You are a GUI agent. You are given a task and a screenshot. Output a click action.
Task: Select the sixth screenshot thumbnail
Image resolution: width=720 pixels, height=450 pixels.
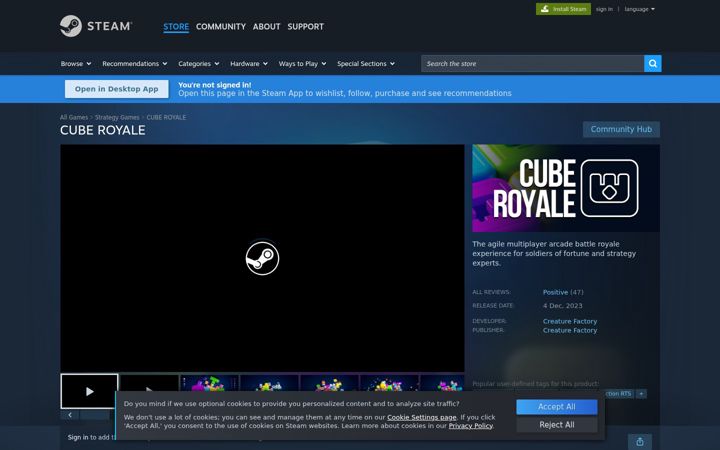[x=389, y=383]
